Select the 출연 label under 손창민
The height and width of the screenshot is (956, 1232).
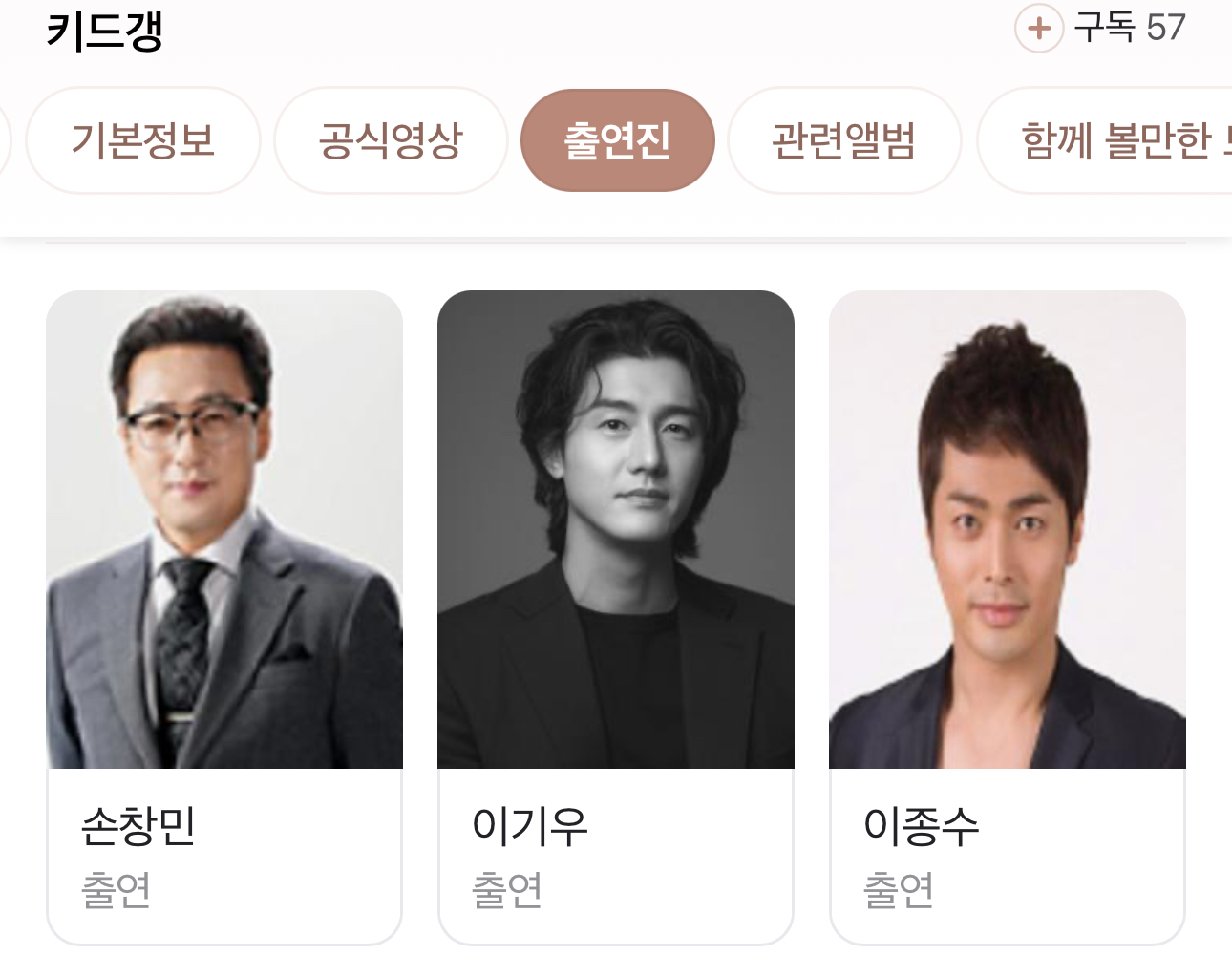[116, 889]
